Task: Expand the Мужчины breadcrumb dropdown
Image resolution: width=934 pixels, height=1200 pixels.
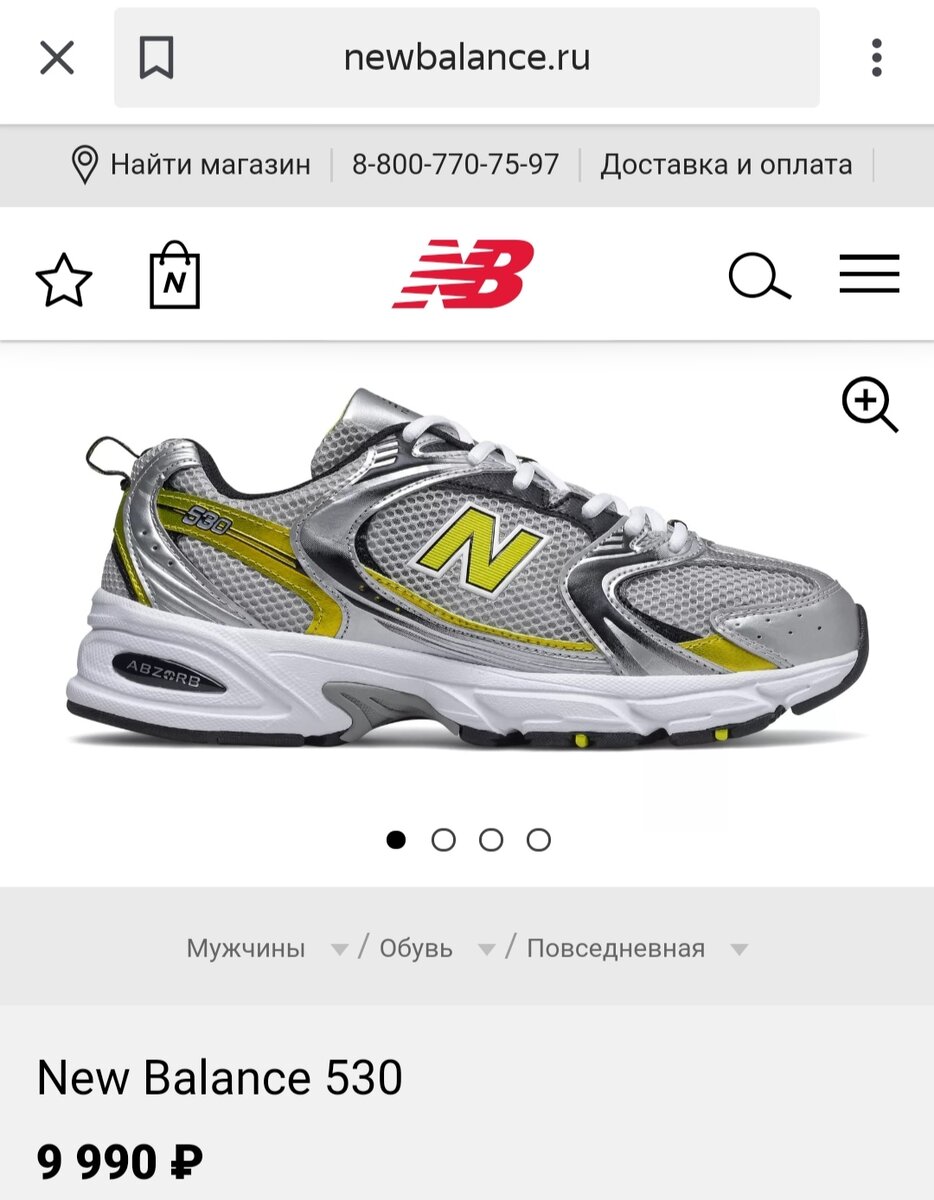Action: pyautogui.click(x=340, y=950)
